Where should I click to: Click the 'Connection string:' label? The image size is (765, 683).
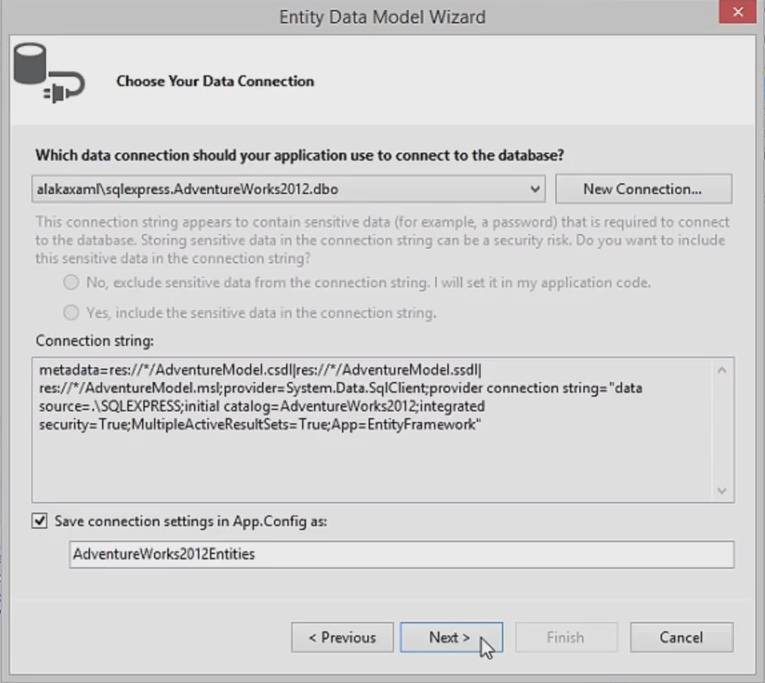pyautogui.click(x=95, y=341)
